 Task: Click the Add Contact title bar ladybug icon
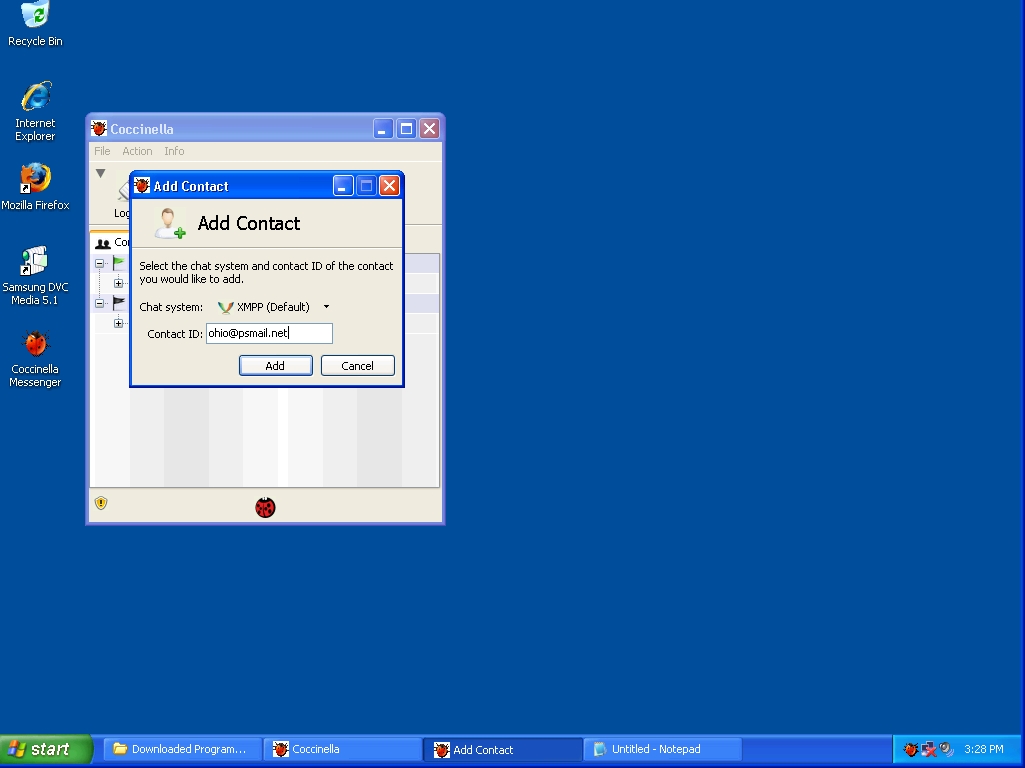142,186
